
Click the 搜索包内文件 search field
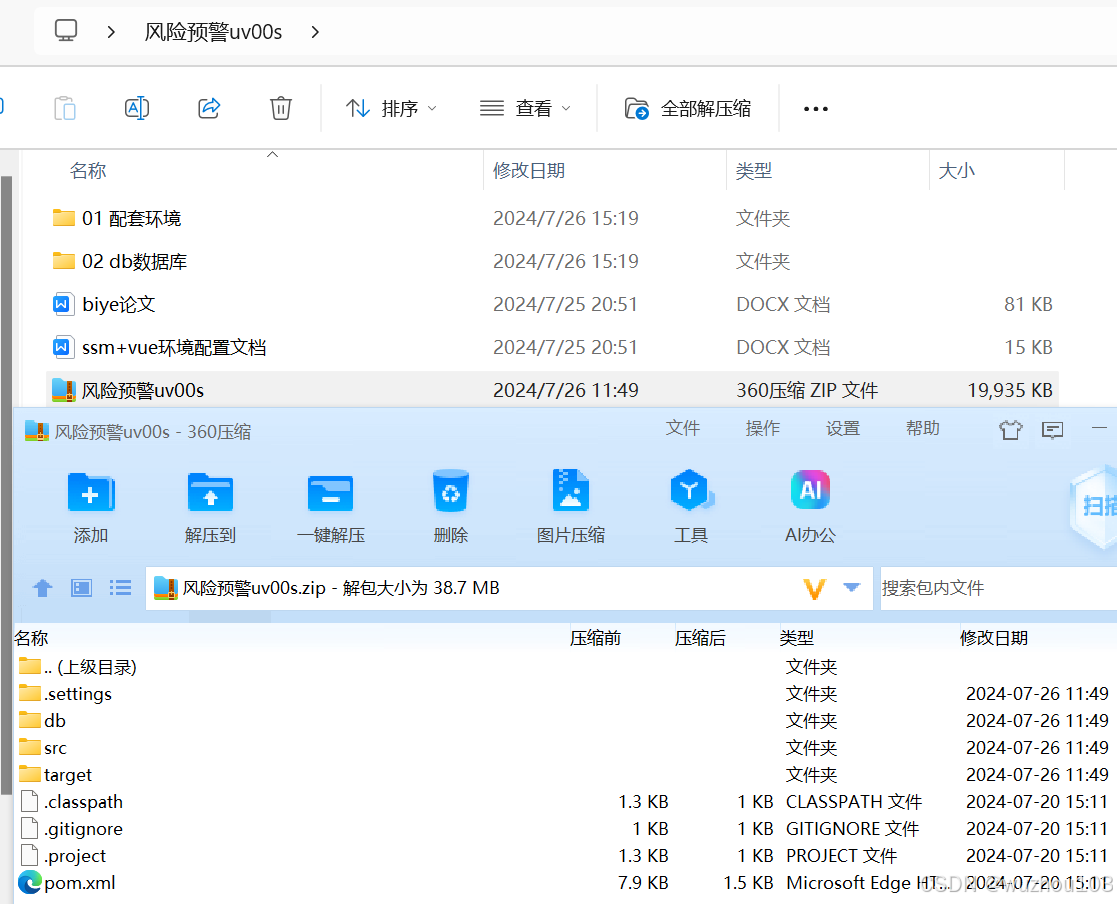point(990,588)
